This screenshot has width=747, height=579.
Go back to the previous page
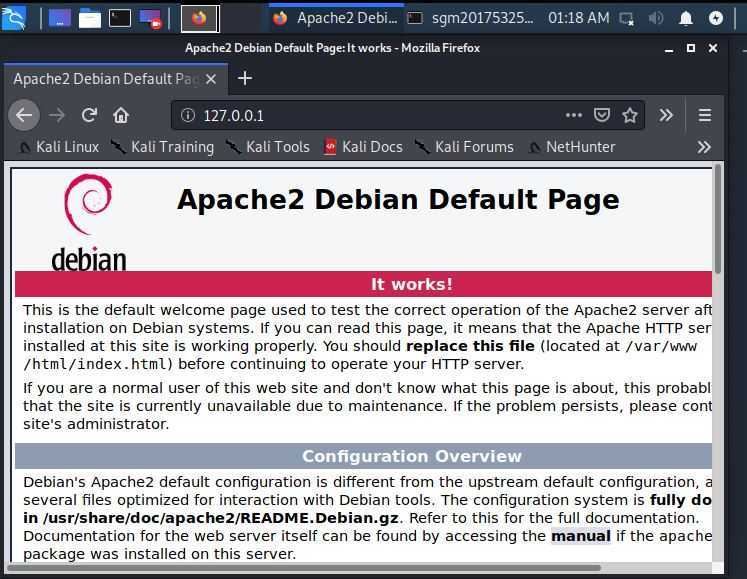(24, 115)
